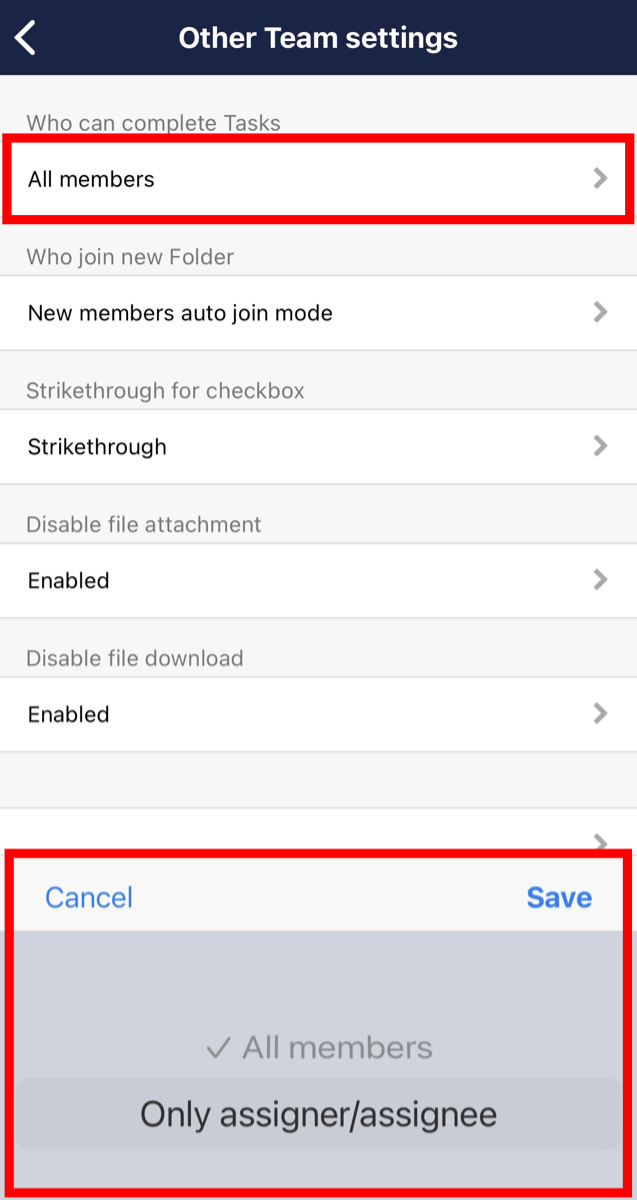Open the Strikethrough for checkbox options
The height and width of the screenshot is (1200, 637).
(318, 446)
